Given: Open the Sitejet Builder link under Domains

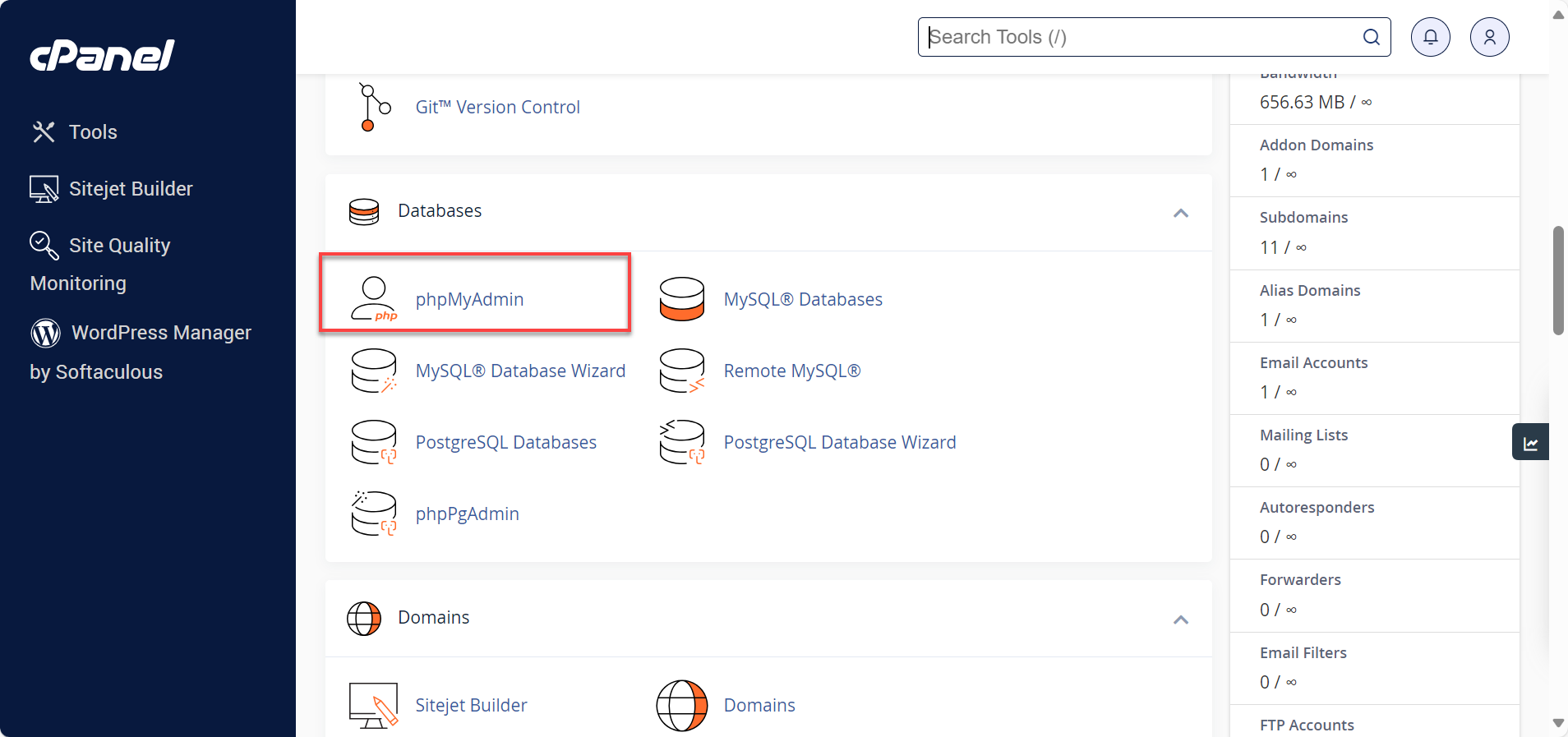Looking at the screenshot, I should click(x=471, y=705).
